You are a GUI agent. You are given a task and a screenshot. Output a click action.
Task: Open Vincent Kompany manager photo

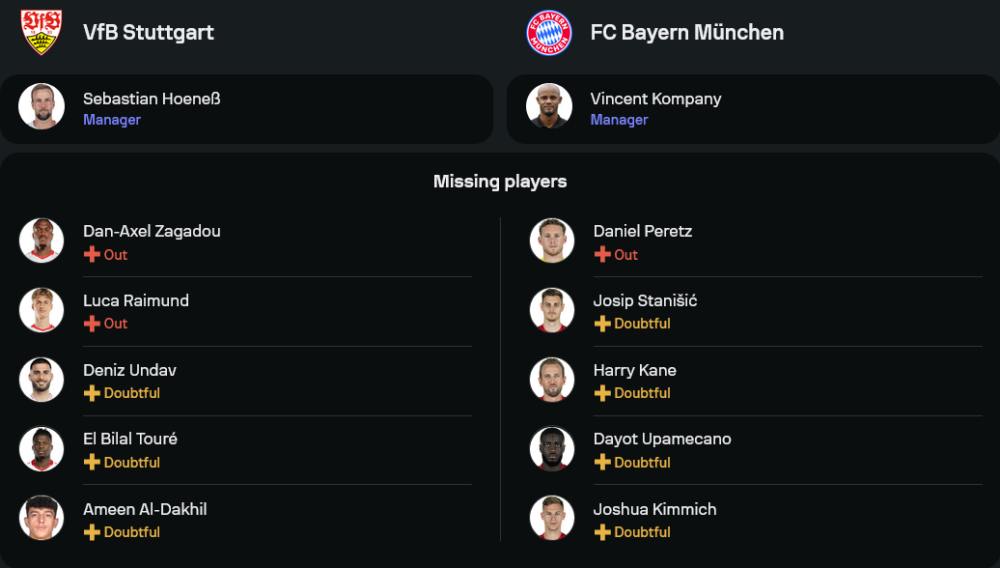pyautogui.click(x=549, y=106)
